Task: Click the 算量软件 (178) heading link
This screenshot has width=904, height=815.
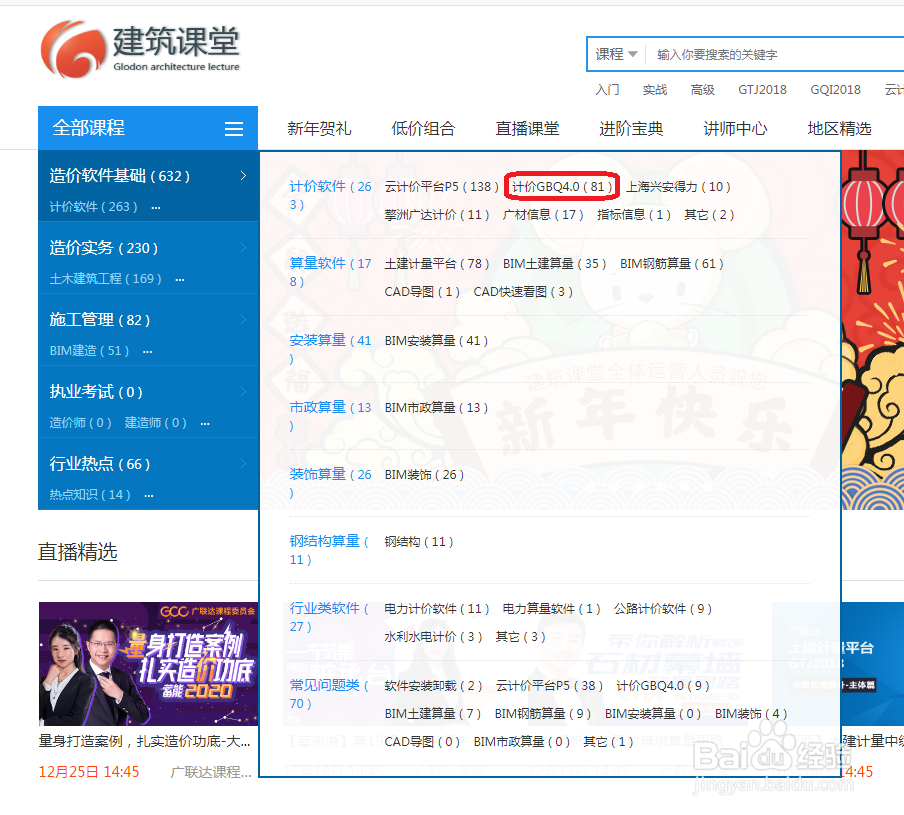Action: click(330, 272)
